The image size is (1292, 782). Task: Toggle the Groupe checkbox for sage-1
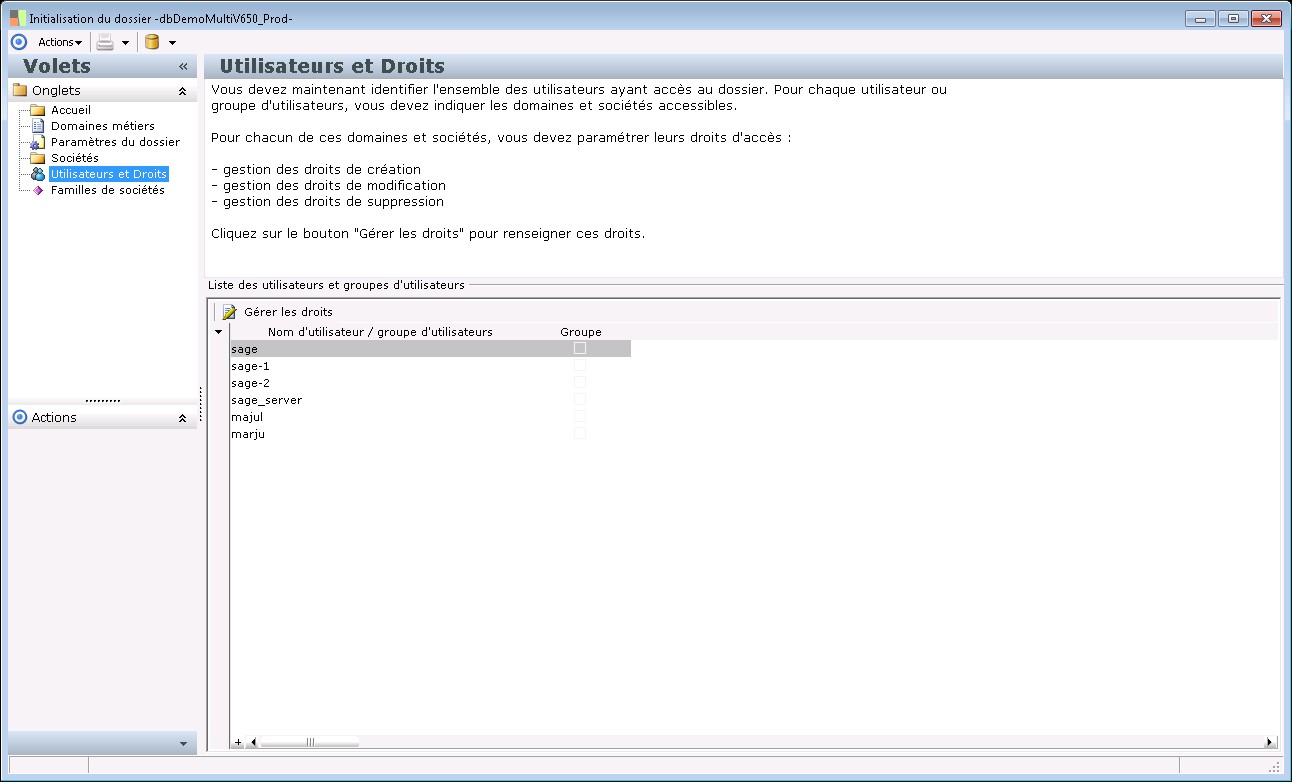[580, 365]
